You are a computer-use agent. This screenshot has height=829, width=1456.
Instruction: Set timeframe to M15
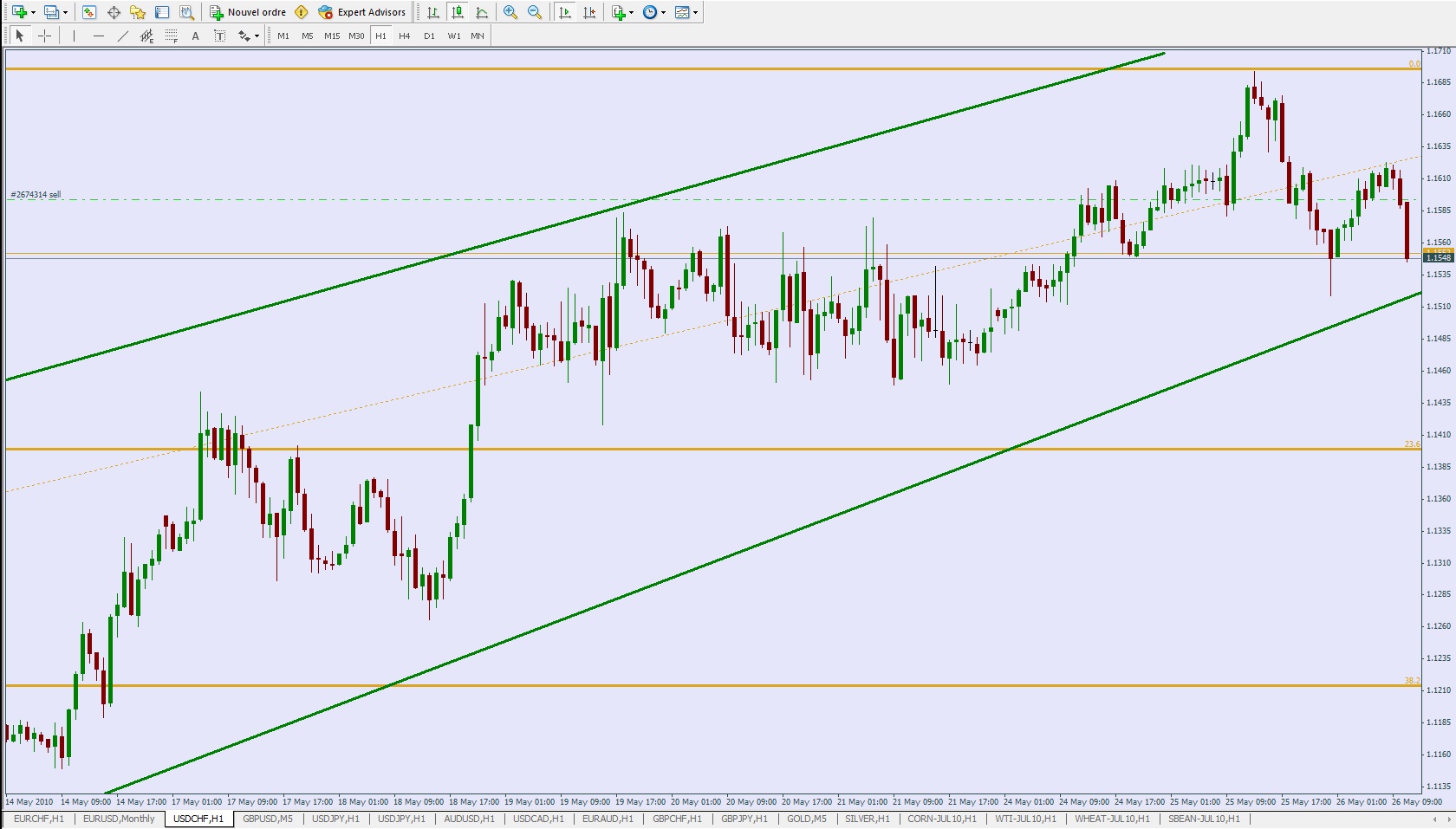click(x=332, y=36)
